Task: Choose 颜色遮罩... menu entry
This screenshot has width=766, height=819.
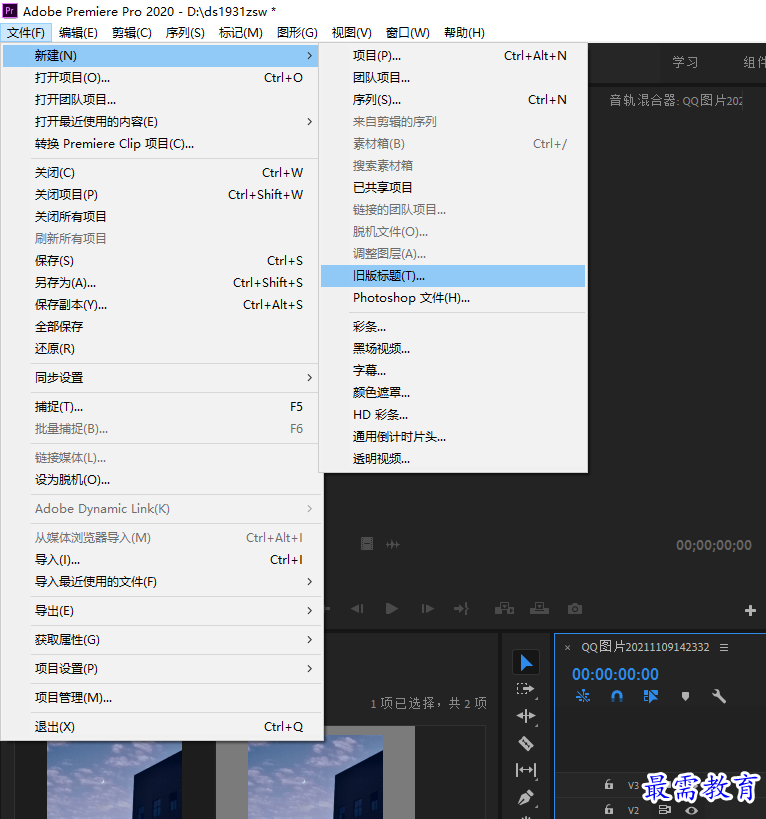Action: pos(453,392)
